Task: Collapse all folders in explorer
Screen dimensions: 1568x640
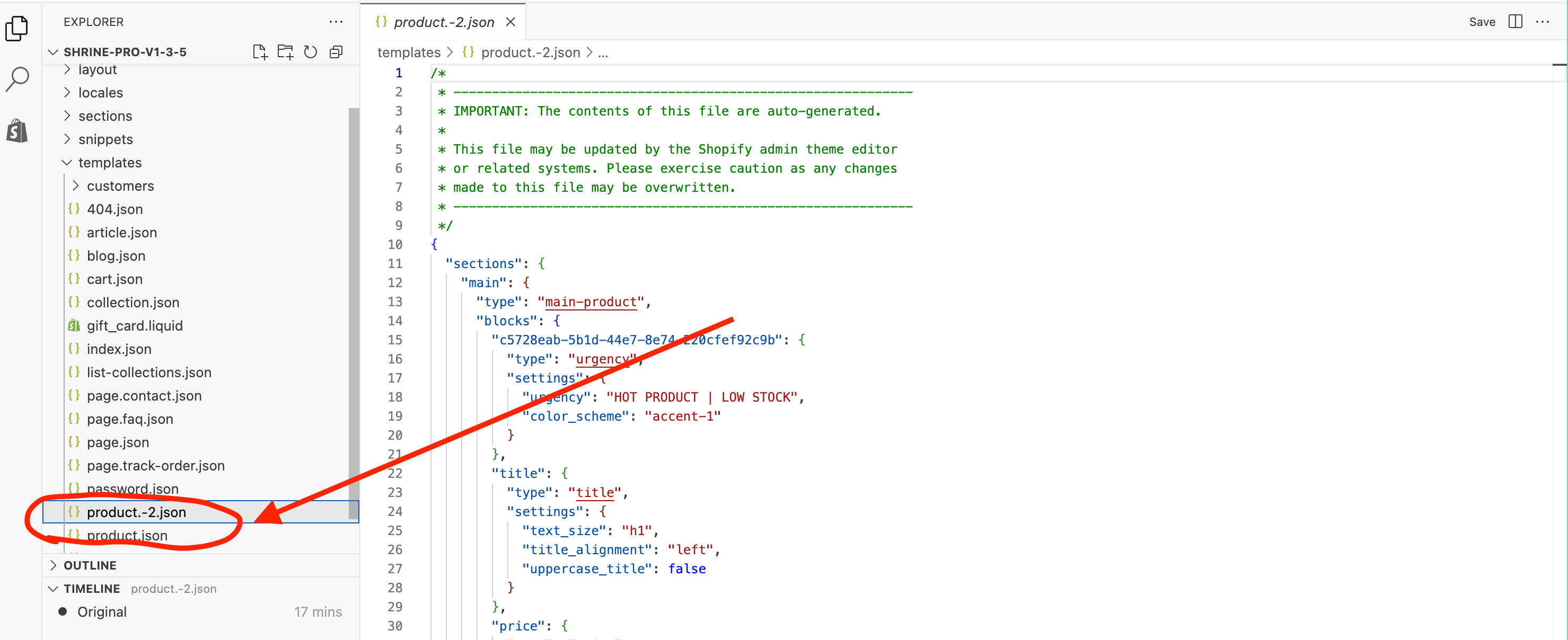Action: click(x=336, y=52)
